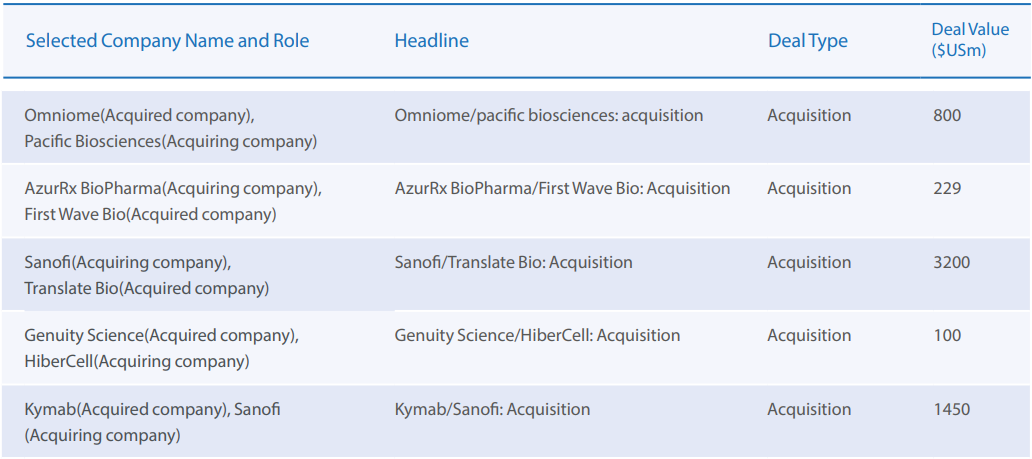Open the 'AzurRx BioPharma/First Wave Bio: Acquisition' headline
The width and height of the screenshot is (1032, 459).
562,189
